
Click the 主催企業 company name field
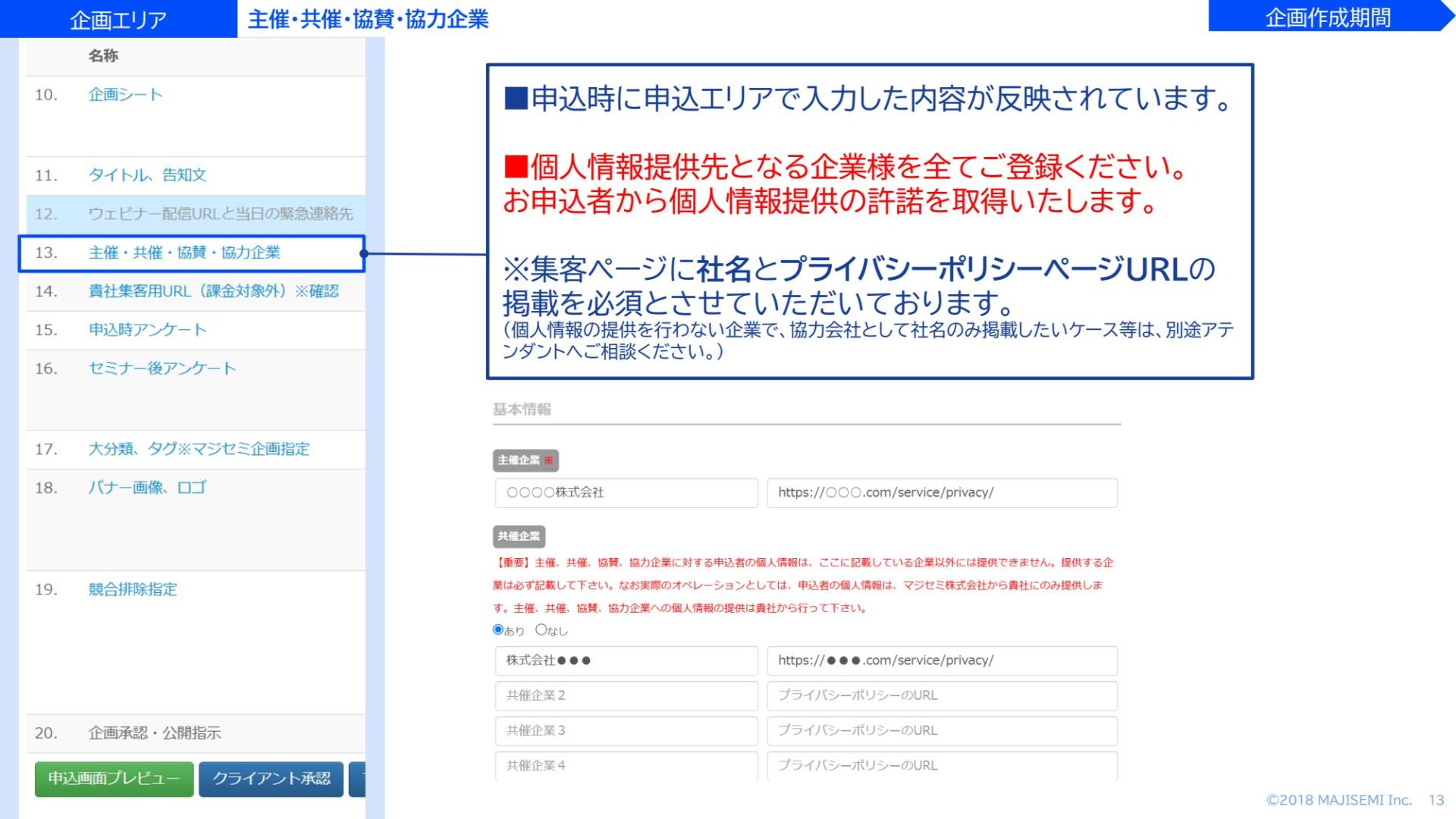pos(626,493)
